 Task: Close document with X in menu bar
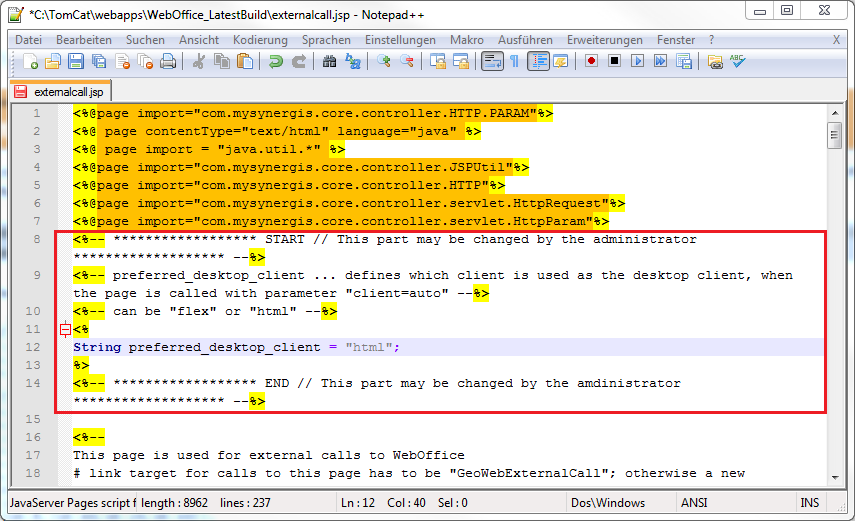click(836, 40)
